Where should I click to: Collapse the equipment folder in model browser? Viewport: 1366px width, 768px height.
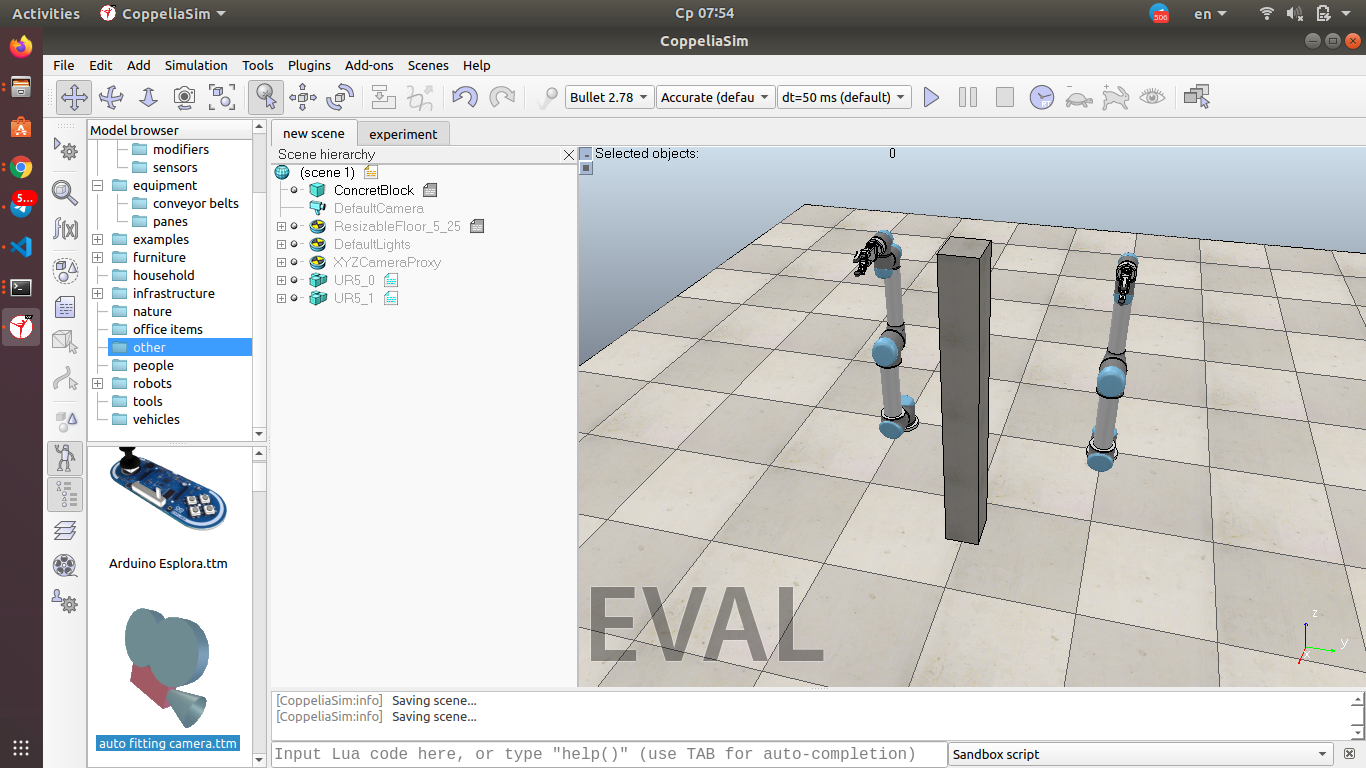point(97,185)
